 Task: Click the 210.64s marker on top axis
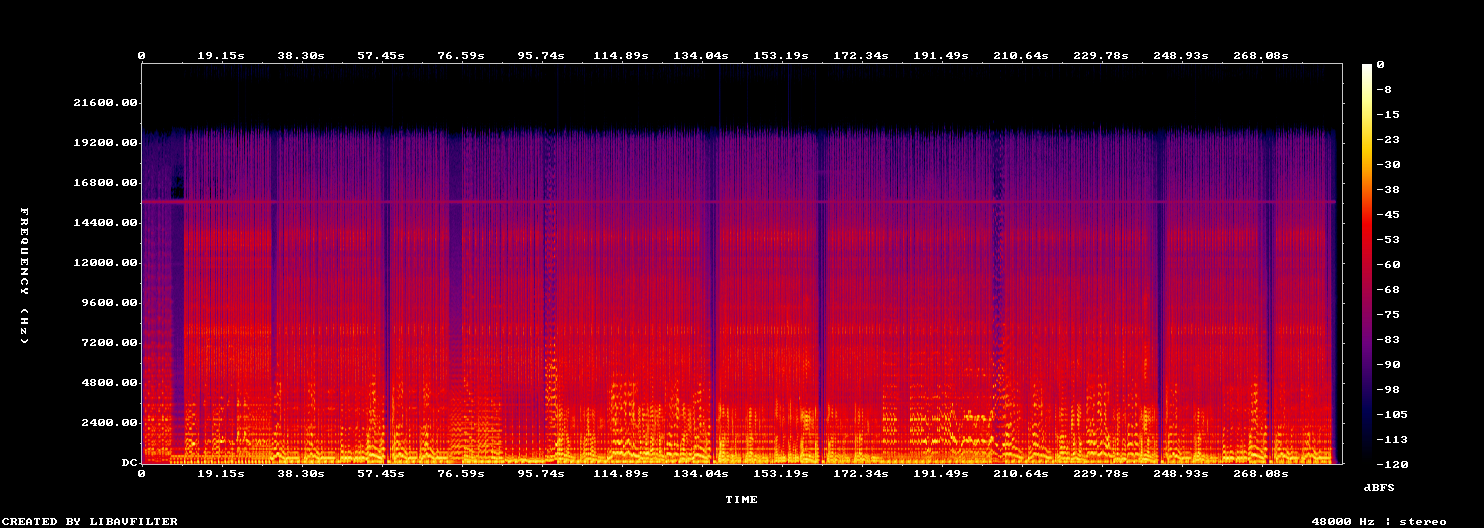1020,56
